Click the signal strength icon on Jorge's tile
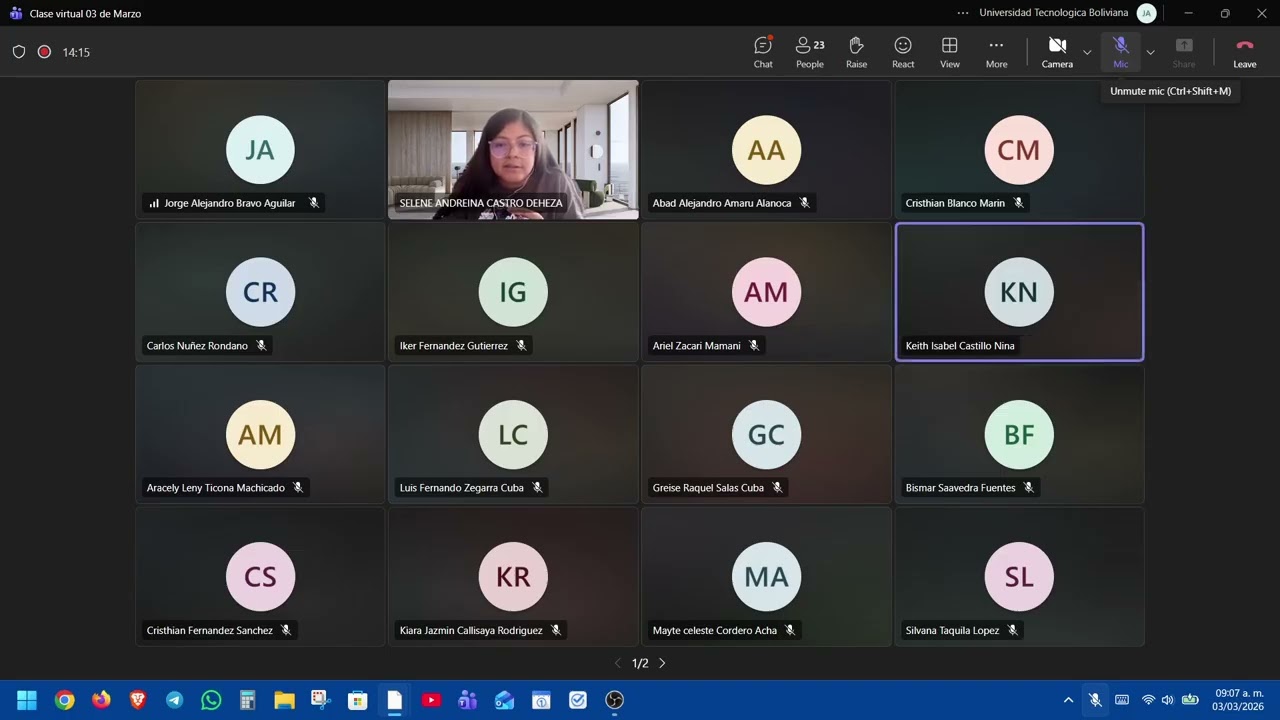Viewport: 1280px width, 720px height. pyautogui.click(x=154, y=203)
